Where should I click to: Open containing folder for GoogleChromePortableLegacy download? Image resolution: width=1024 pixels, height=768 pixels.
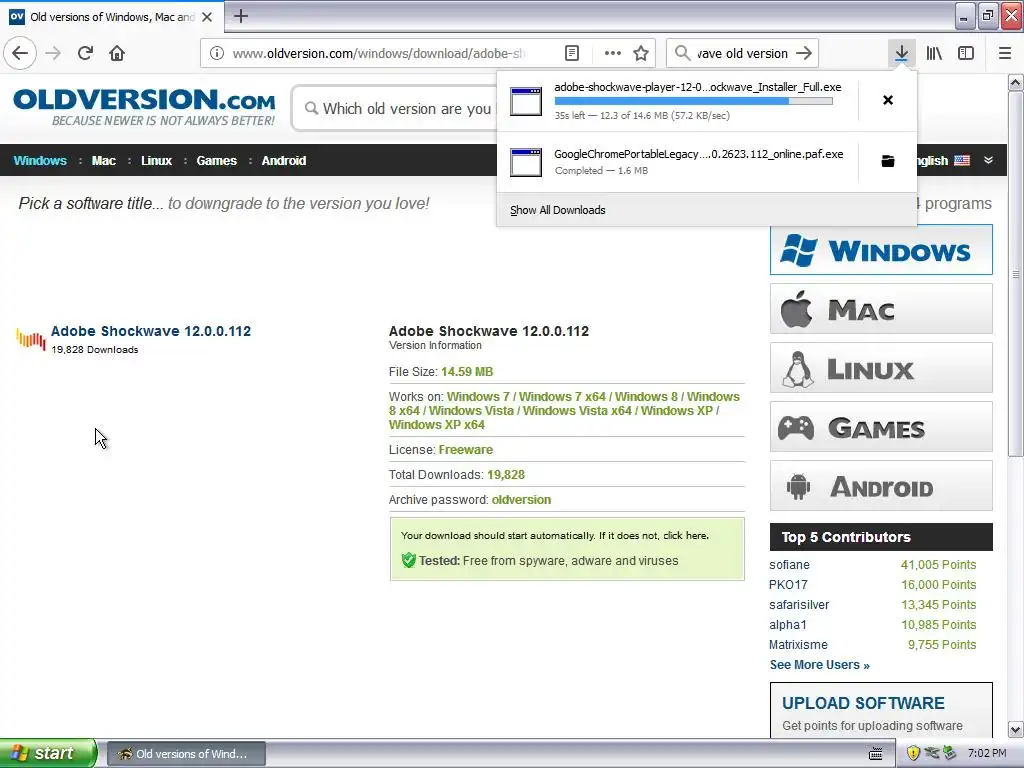click(888, 161)
